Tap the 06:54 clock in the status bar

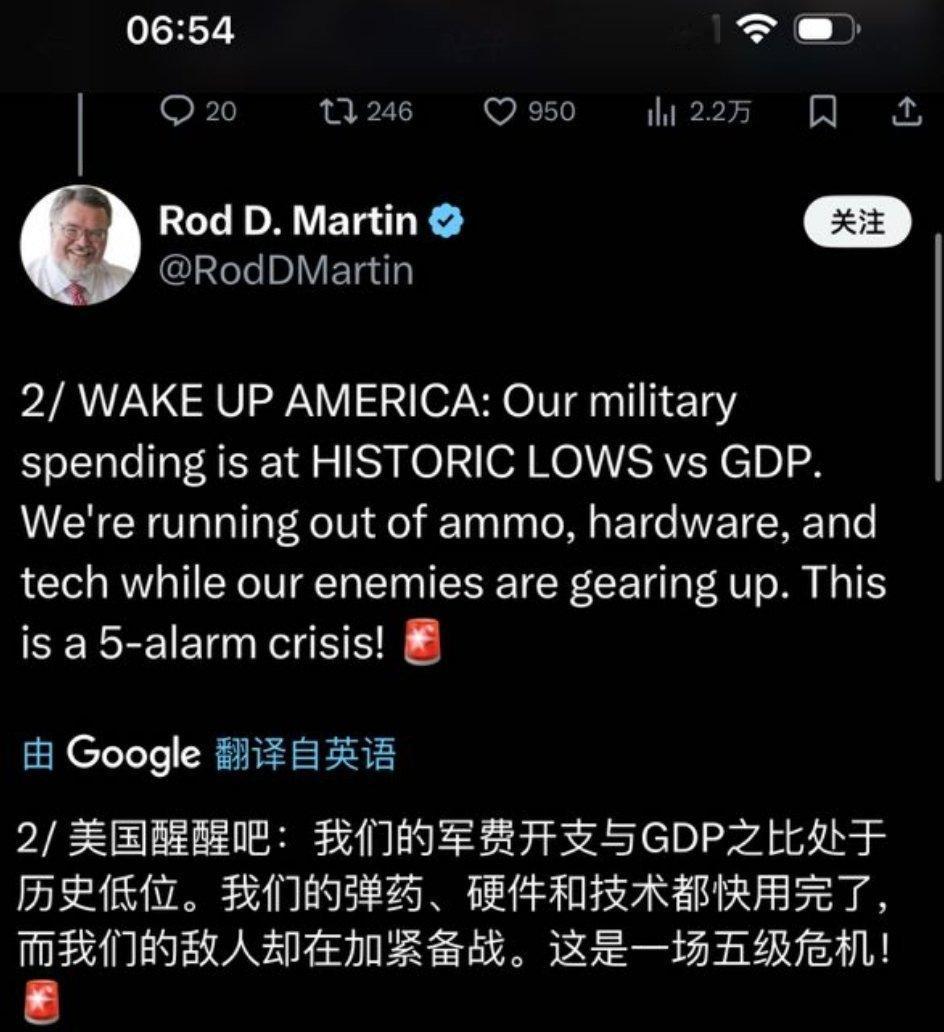[x=180, y=31]
